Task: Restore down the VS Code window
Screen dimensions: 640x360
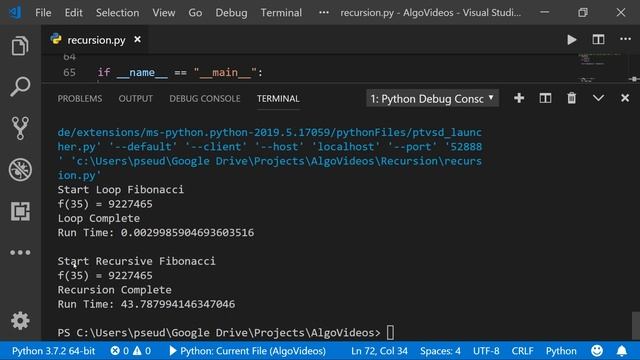Action: tap(583, 13)
